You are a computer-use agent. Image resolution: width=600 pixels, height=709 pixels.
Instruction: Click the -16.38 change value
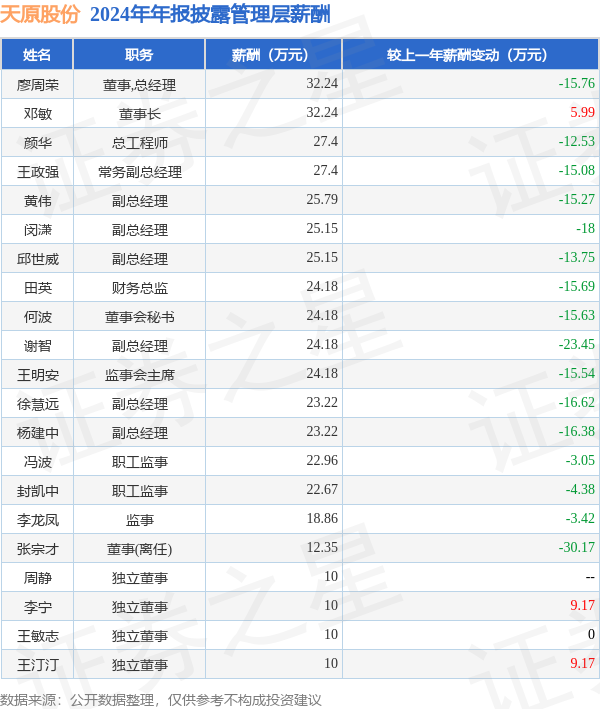576,431
